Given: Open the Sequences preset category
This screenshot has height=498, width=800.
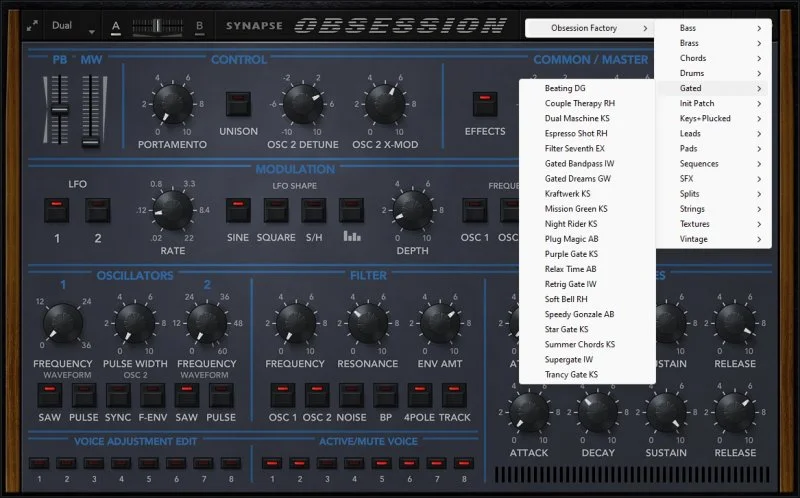Looking at the screenshot, I should [713, 164].
